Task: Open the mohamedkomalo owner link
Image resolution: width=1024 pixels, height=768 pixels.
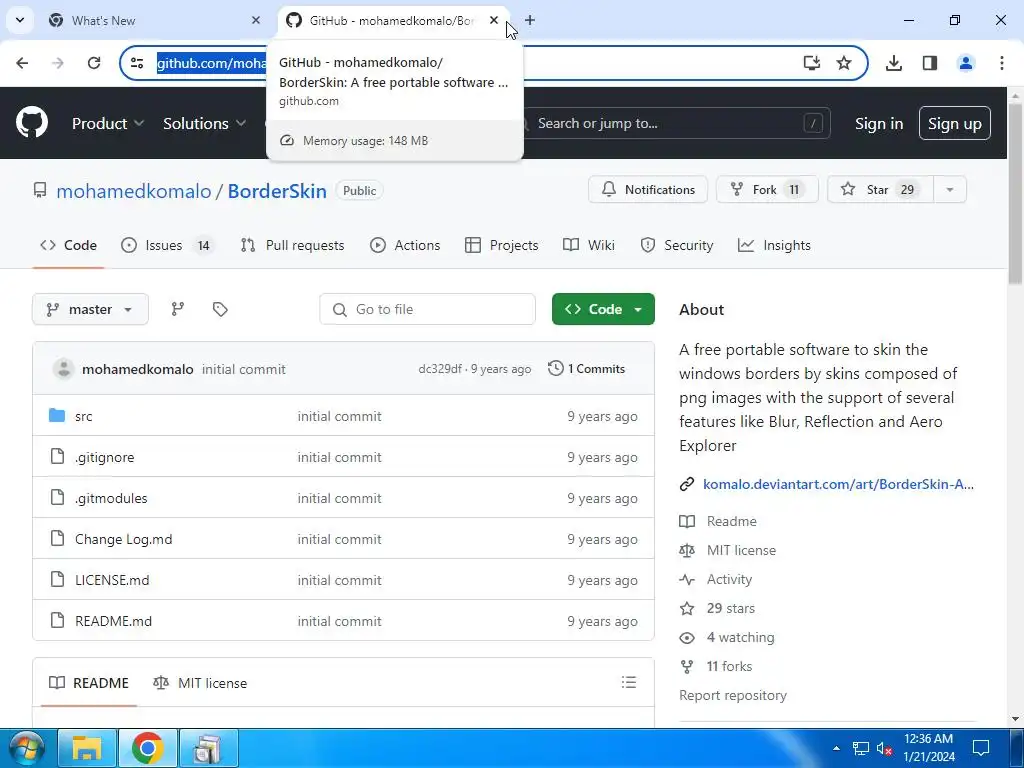Action: [134, 191]
